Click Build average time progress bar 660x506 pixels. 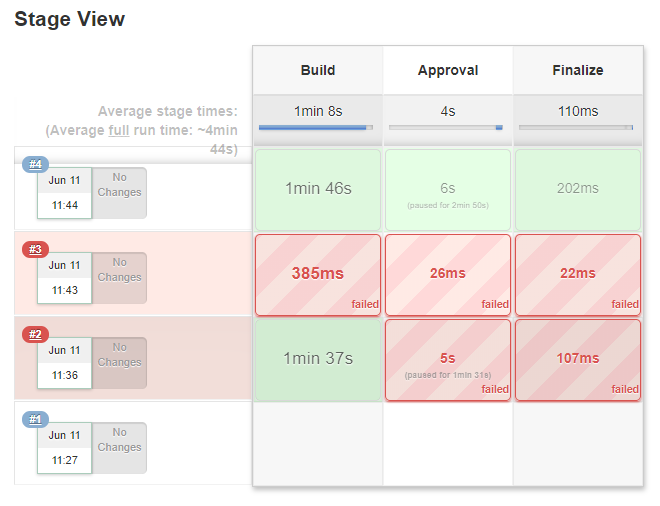pos(316,128)
